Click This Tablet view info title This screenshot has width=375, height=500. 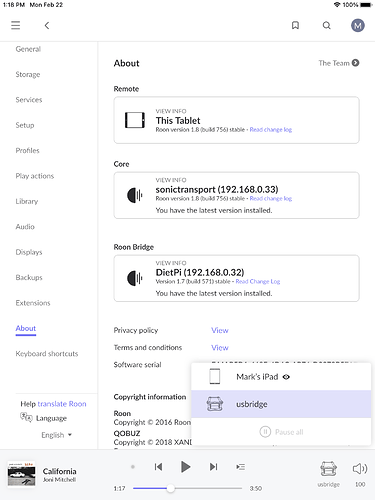[x=178, y=121]
